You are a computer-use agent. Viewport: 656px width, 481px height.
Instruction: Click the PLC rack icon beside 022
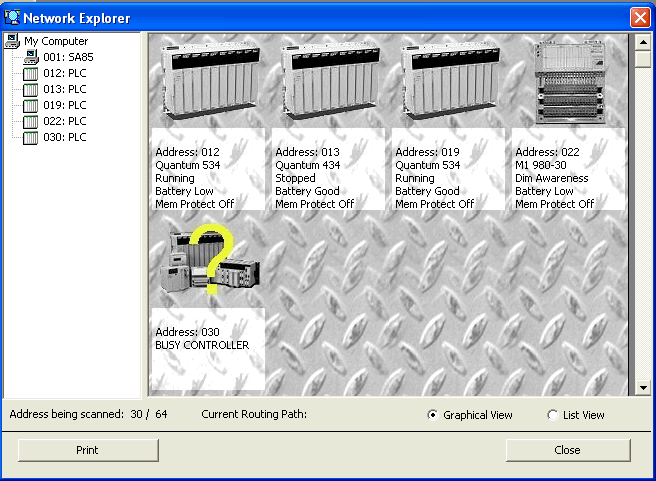30,122
